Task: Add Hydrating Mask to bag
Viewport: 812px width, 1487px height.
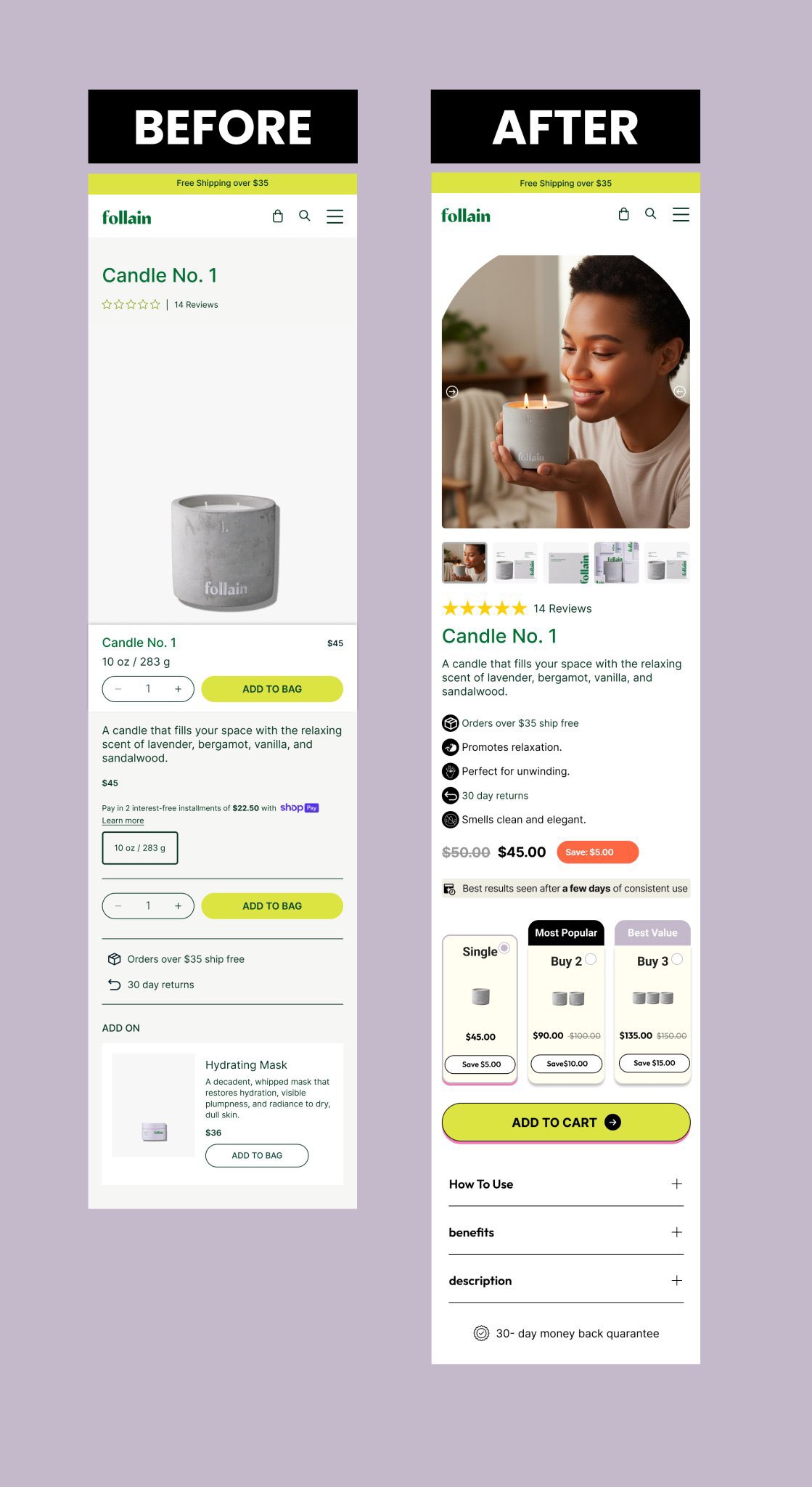Action: pos(257,1155)
